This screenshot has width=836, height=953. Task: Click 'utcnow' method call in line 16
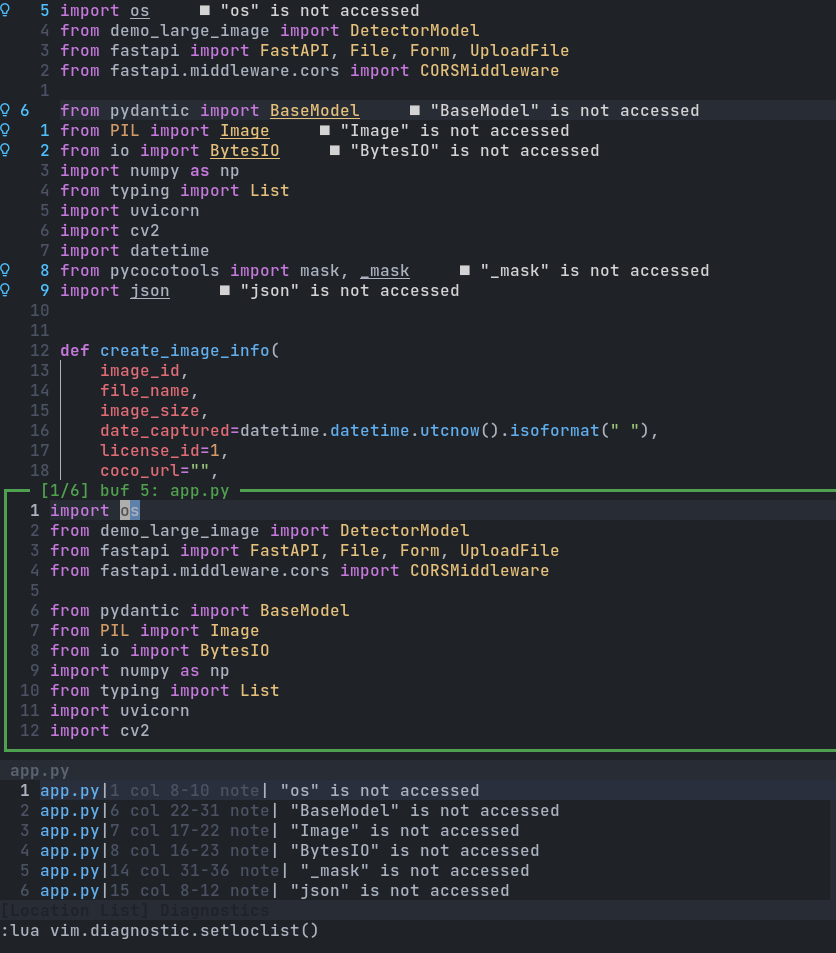pyautogui.click(x=450, y=430)
